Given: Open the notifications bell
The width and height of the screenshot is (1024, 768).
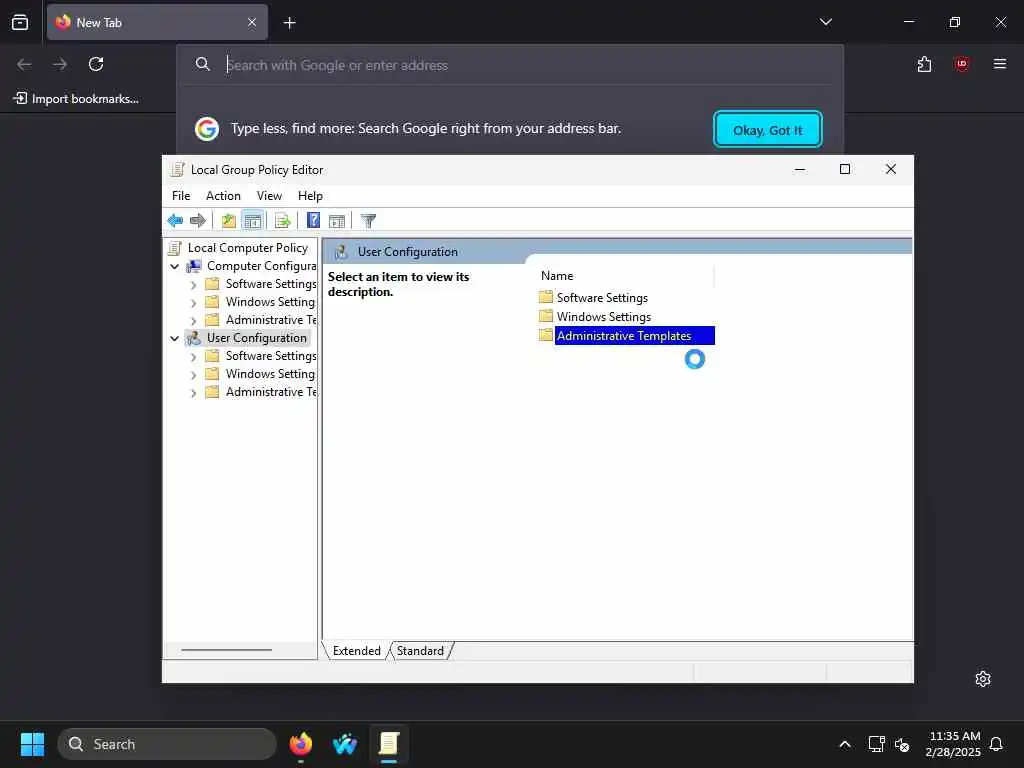Looking at the screenshot, I should (x=996, y=744).
